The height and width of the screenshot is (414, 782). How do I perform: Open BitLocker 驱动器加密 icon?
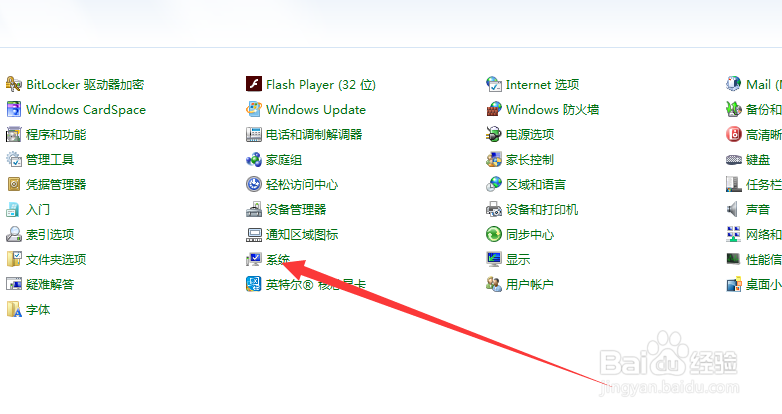(x=13, y=84)
